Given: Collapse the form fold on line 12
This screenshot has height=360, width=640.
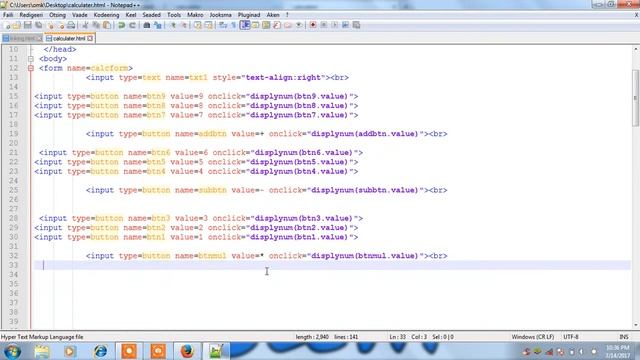Looking at the screenshot, I should [x=31, y=68].
